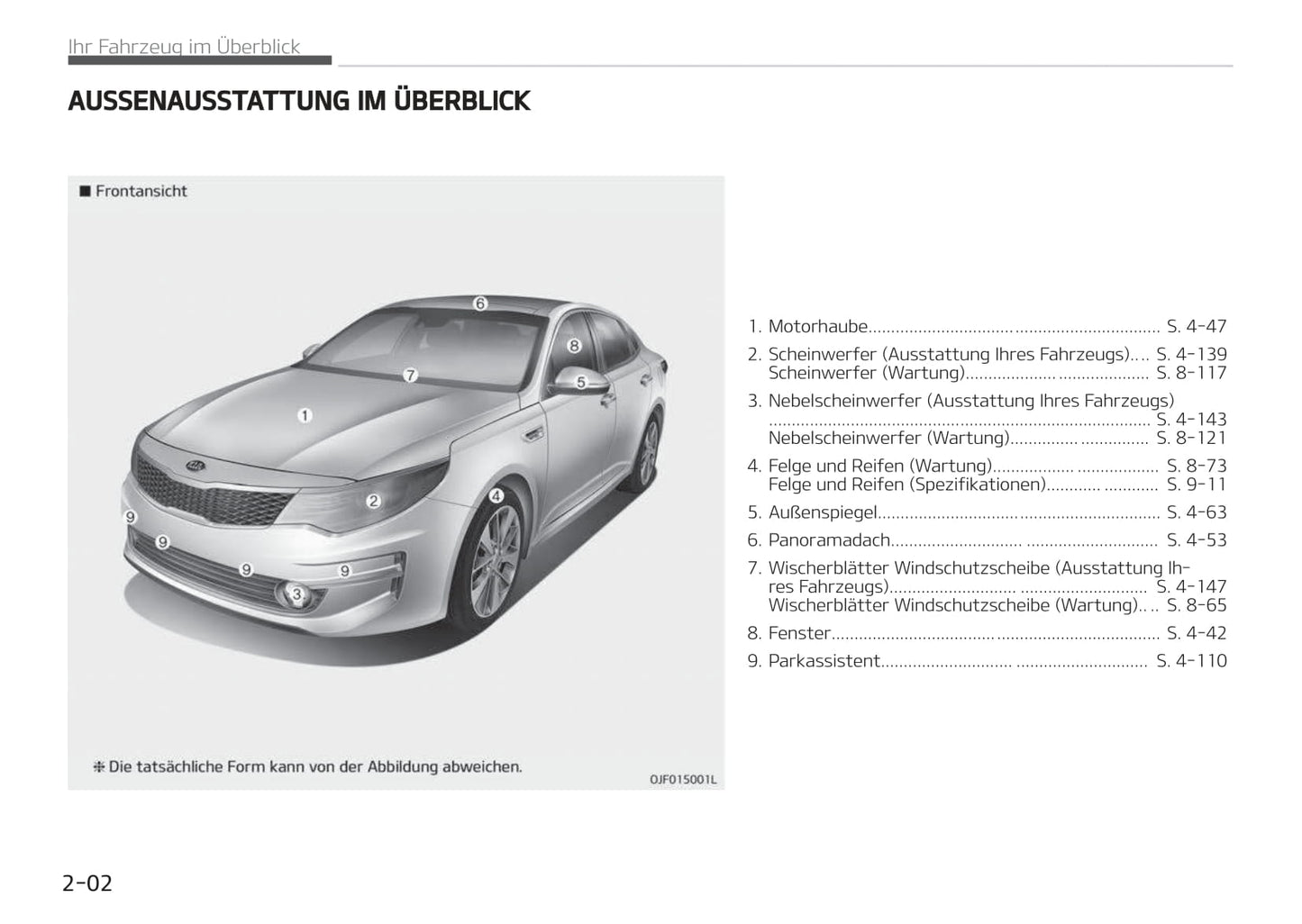Click the Frontansicht label above the car
1302x924 pixels.
[141, 191]
